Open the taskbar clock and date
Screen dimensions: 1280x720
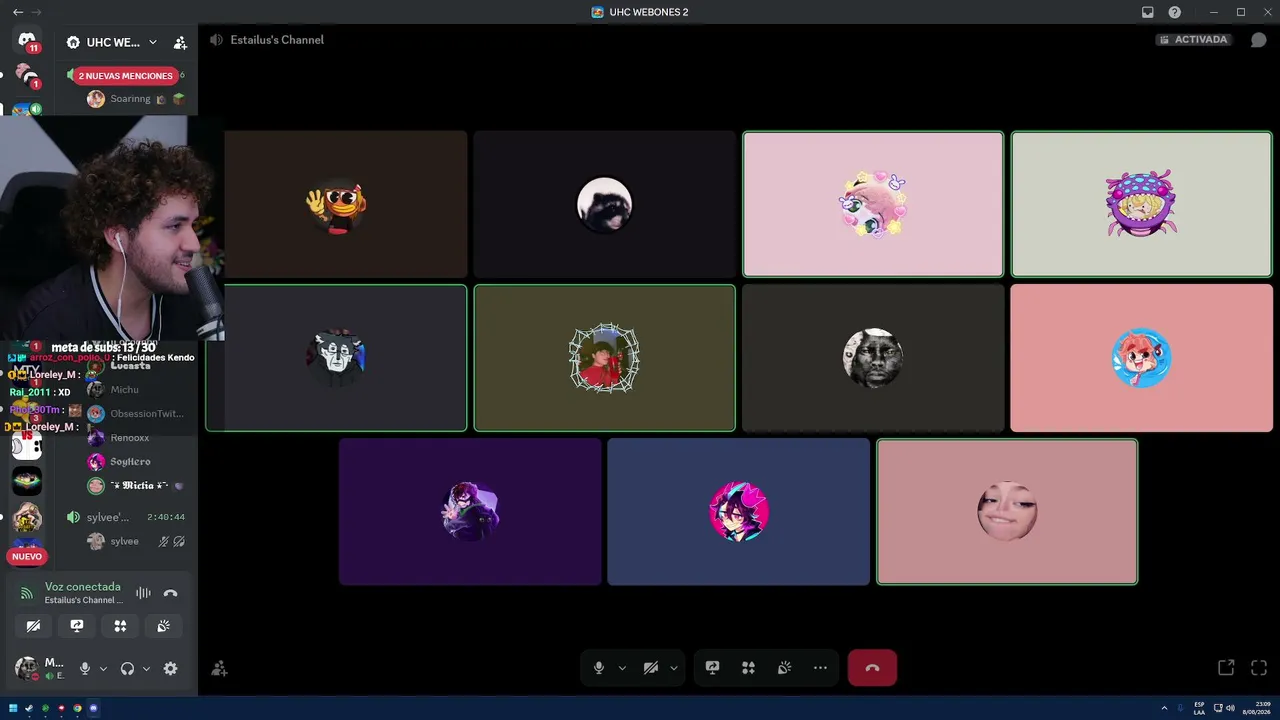click(x=1256, y=708)
